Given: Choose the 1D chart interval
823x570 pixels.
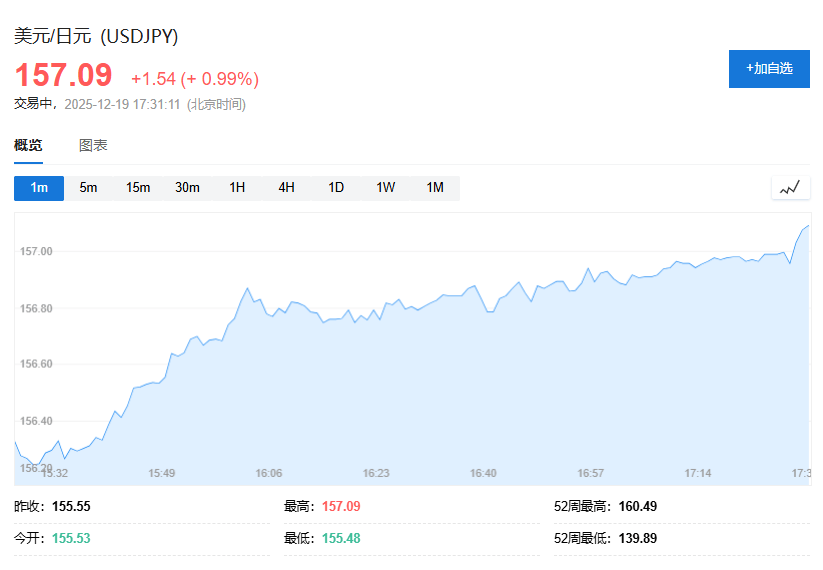Looking at the screenshot, I should 336,188.
